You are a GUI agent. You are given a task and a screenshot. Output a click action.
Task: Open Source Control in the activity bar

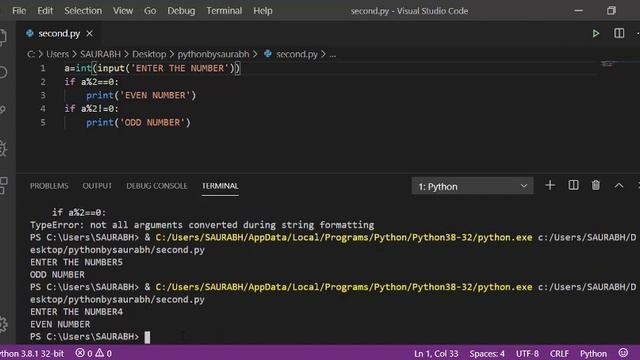pyautogui.click(x=3, y=109)
